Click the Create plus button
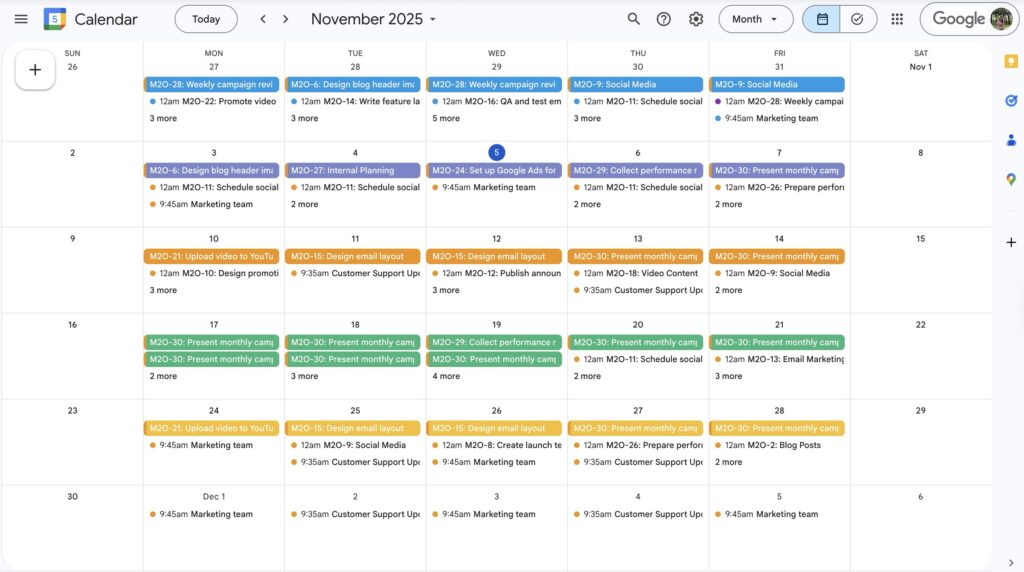Viewport: 1024px width, 572px height. (x=35, y=70)
